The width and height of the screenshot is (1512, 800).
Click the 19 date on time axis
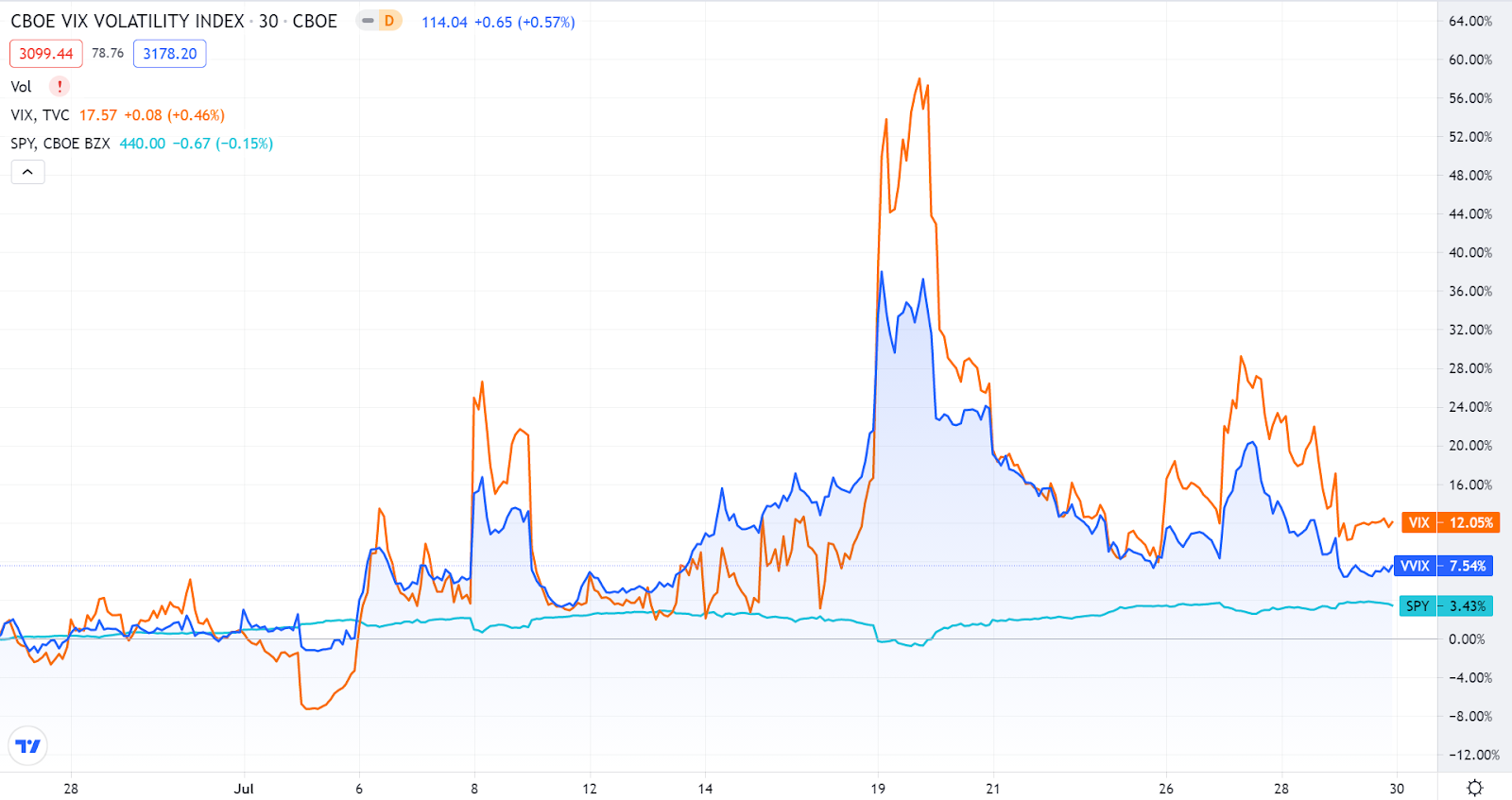click(878, 789)
